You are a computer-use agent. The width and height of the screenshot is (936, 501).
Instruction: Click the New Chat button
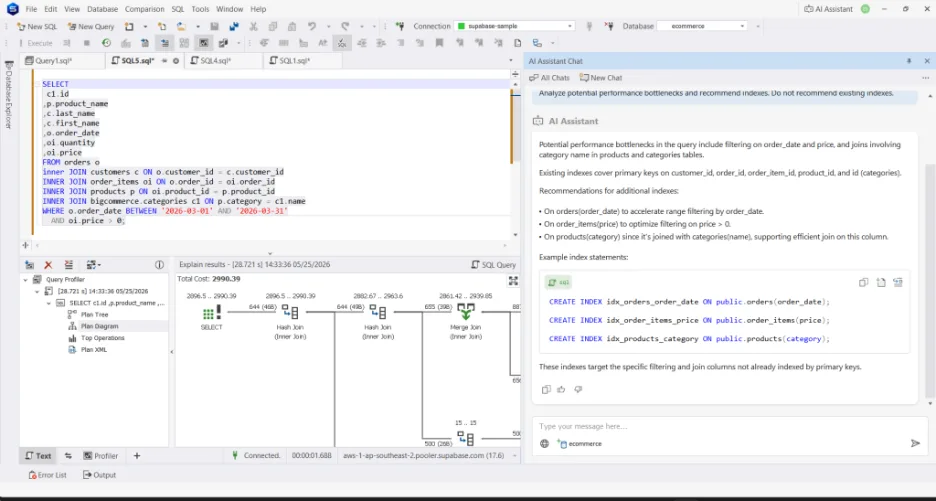click(x=601, y=78)
